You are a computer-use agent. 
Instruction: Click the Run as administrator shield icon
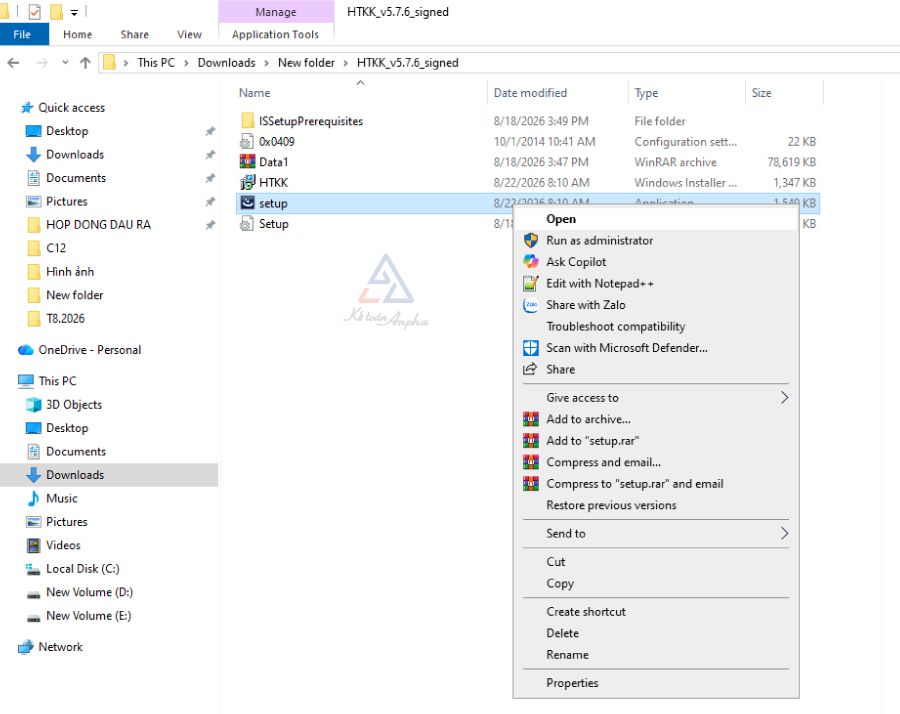coord(530,240)
